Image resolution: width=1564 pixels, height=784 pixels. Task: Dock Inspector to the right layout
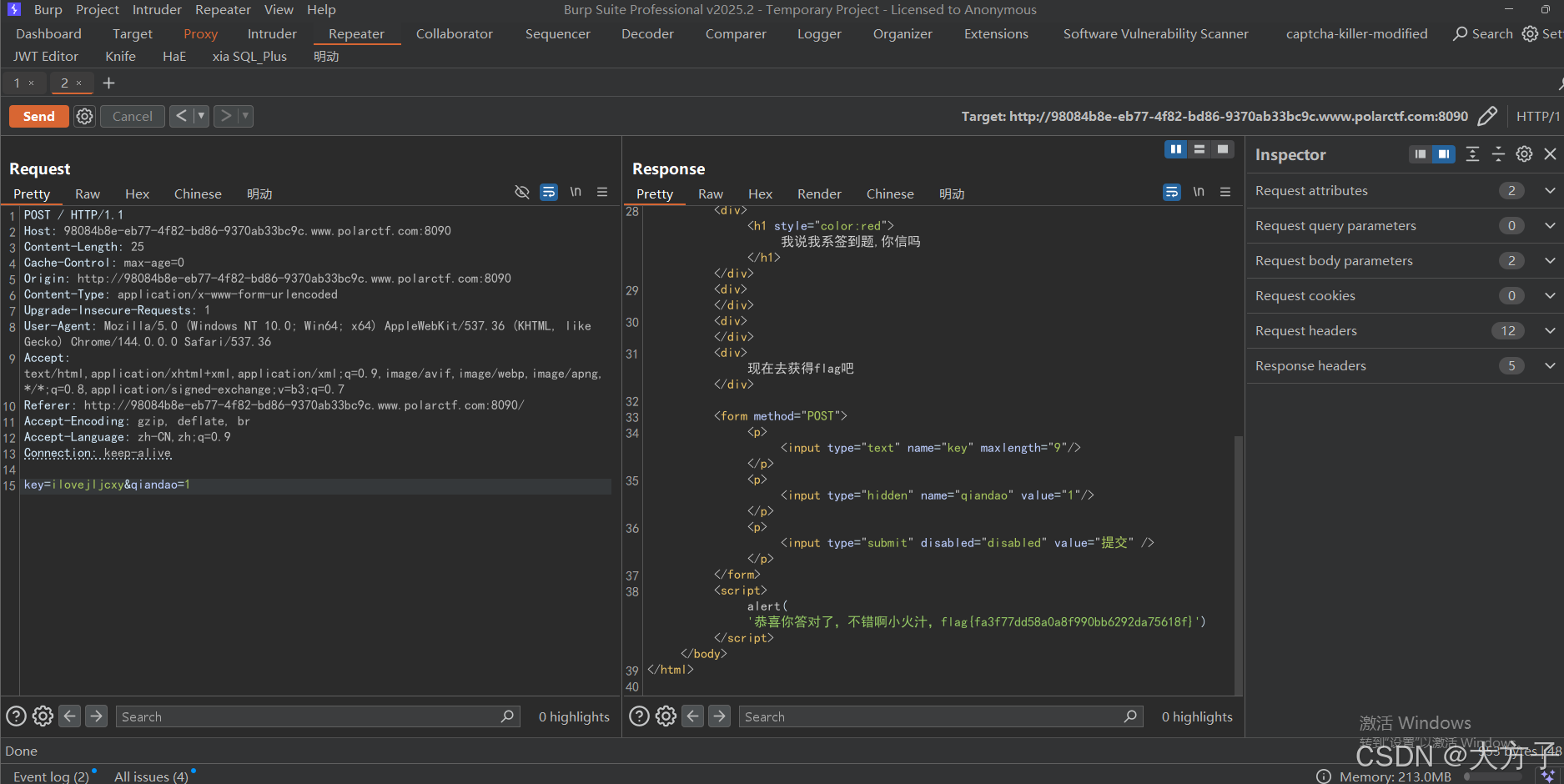point(1444,154)
